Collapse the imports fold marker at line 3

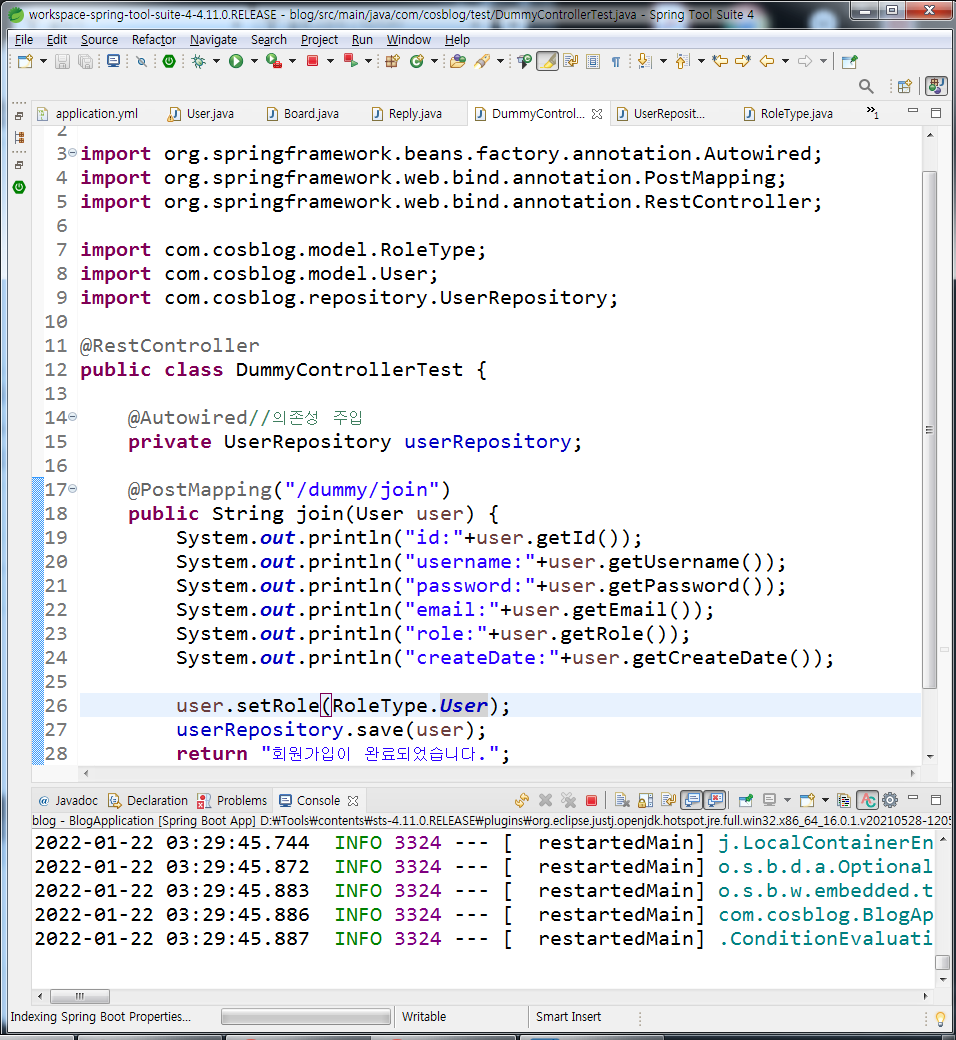[72, 153]
